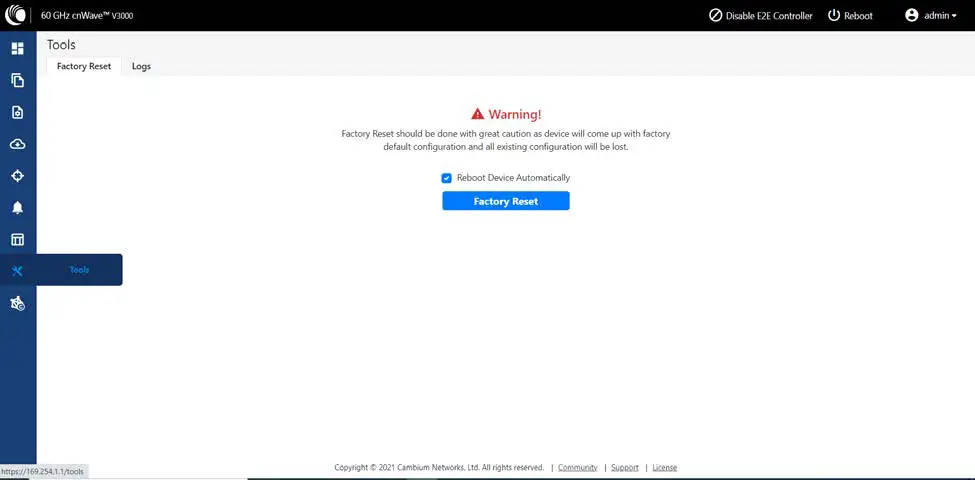Click the Cambium logo in header

15,15
